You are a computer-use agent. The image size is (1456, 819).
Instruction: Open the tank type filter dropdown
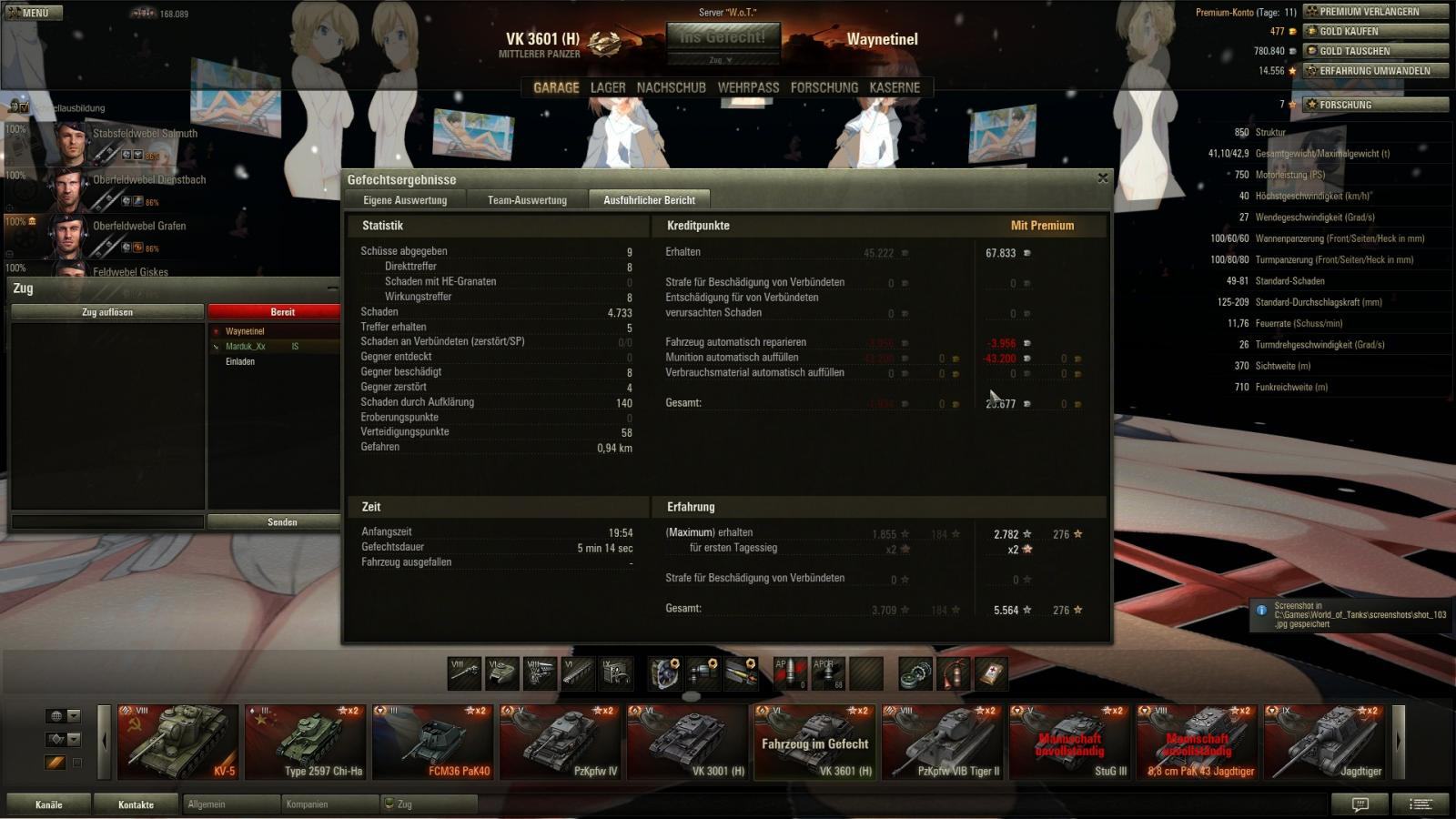click(64, 739)
